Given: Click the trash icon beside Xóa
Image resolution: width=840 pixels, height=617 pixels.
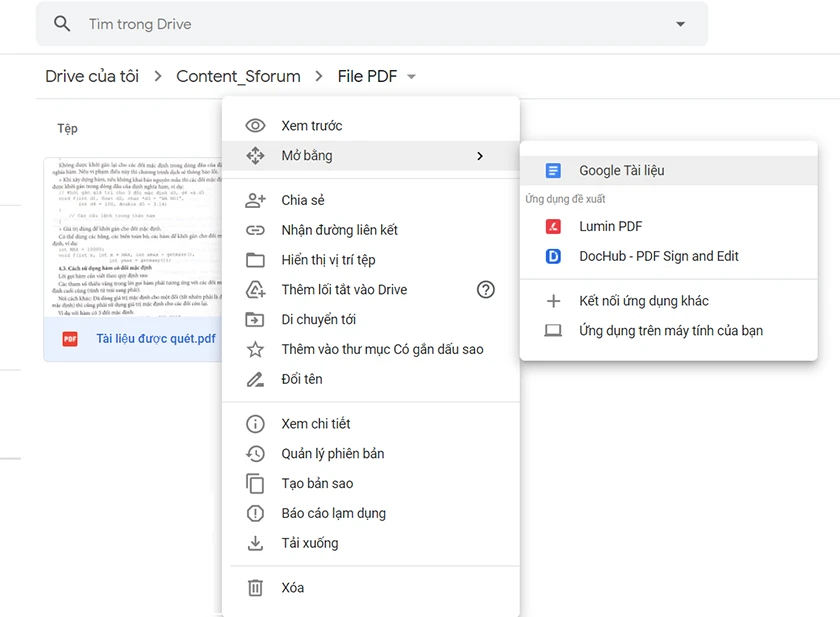Looking at the screenshot, I should coord(255,588).
